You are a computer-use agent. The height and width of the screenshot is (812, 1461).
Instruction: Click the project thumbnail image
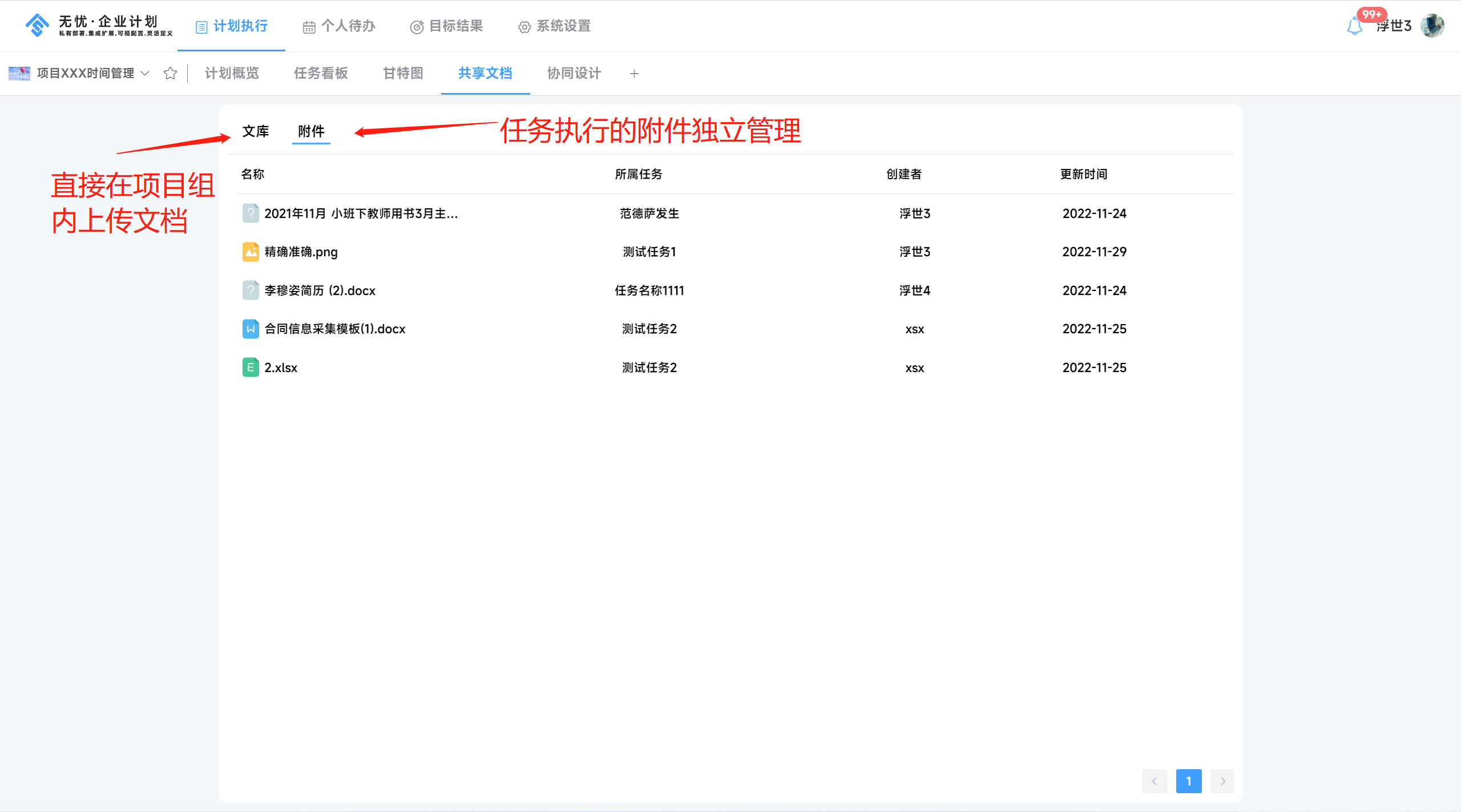19,73
